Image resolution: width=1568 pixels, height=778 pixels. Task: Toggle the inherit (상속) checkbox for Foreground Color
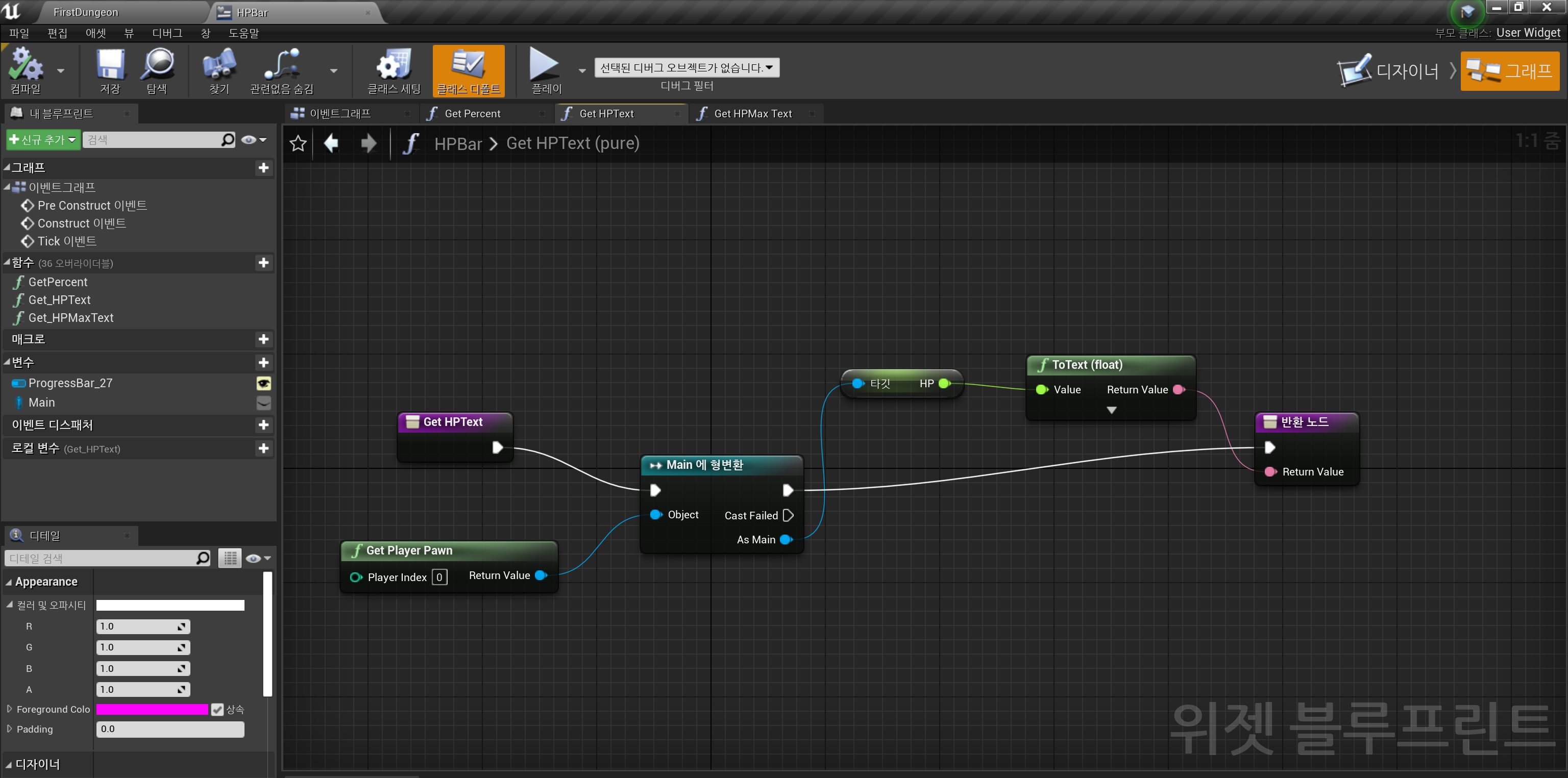point(217,709)
